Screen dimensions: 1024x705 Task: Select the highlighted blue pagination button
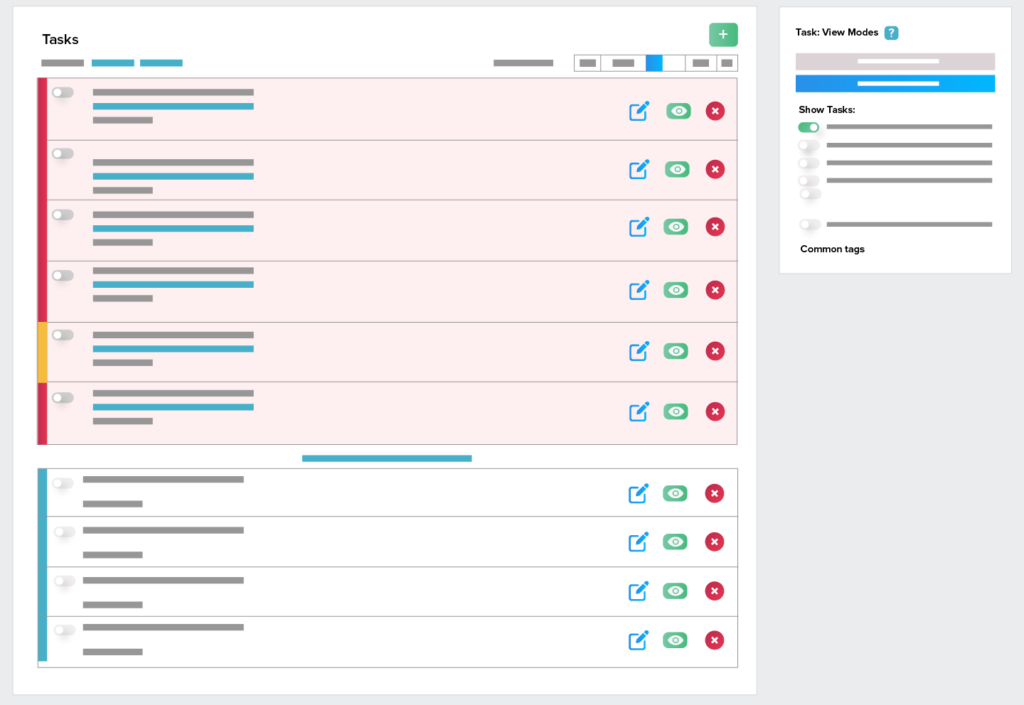654,63
